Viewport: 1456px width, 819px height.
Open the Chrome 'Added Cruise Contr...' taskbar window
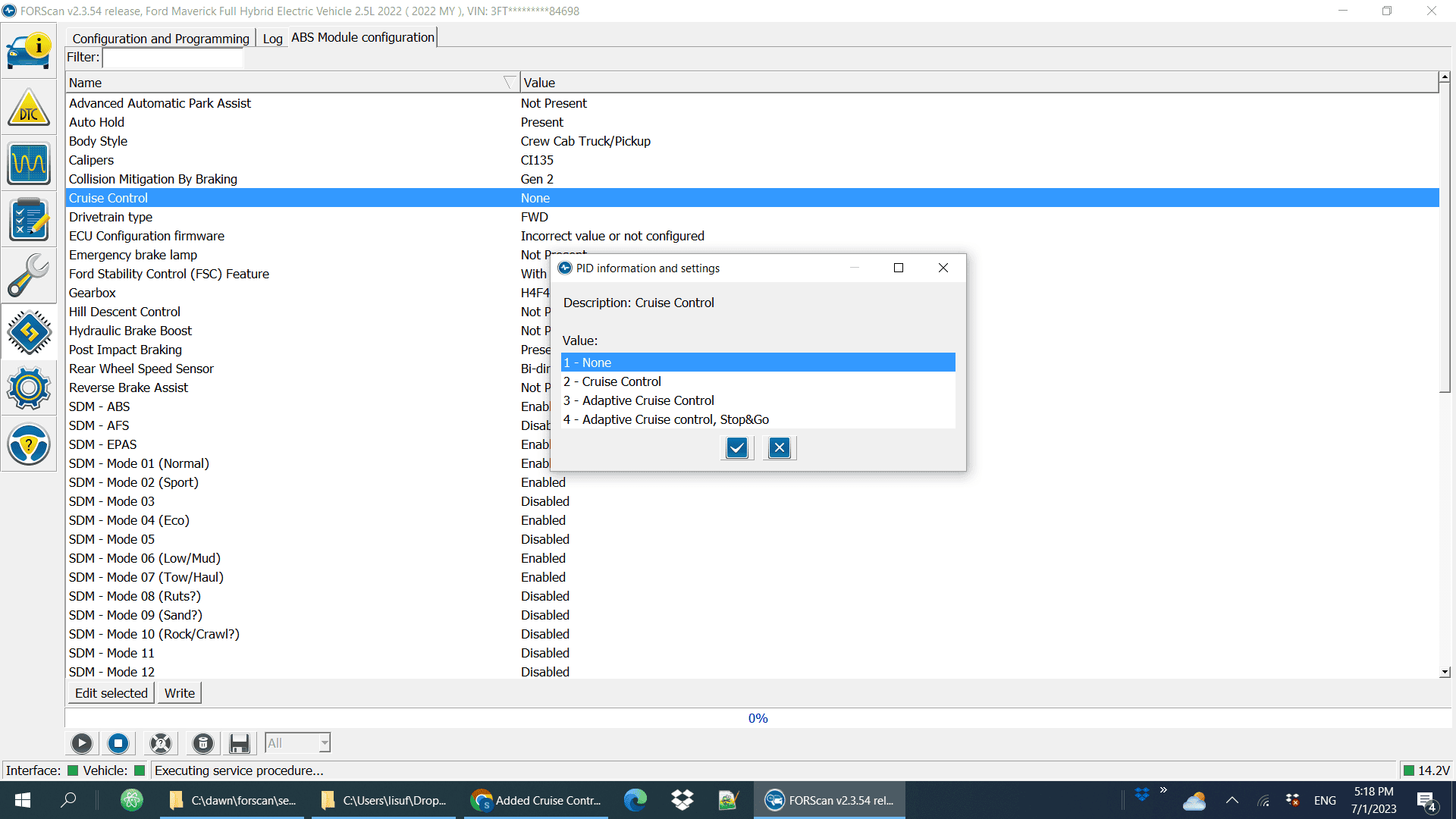[x=536, y=800]
